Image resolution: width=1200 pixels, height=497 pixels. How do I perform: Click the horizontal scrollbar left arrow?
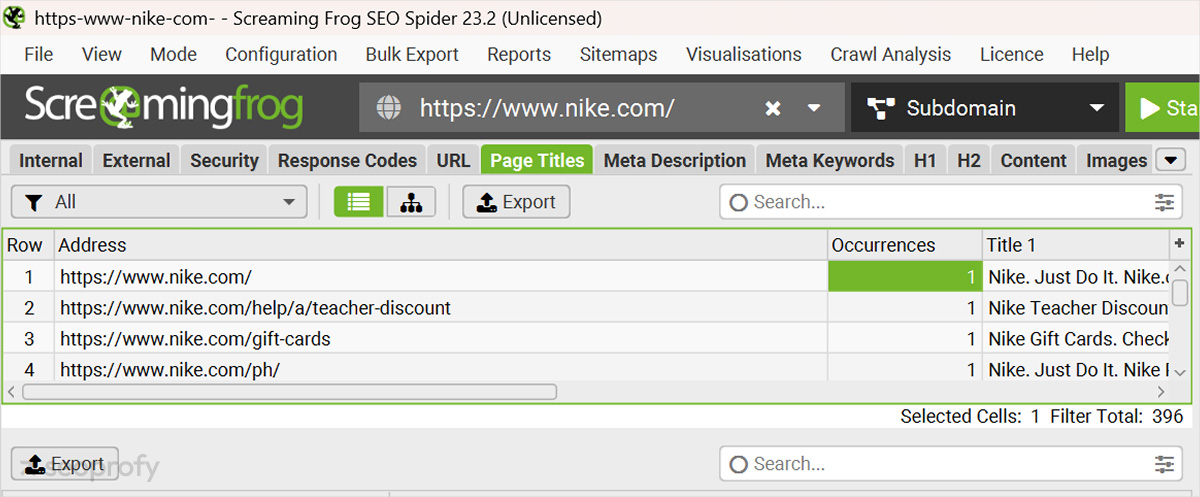point(11,392)
